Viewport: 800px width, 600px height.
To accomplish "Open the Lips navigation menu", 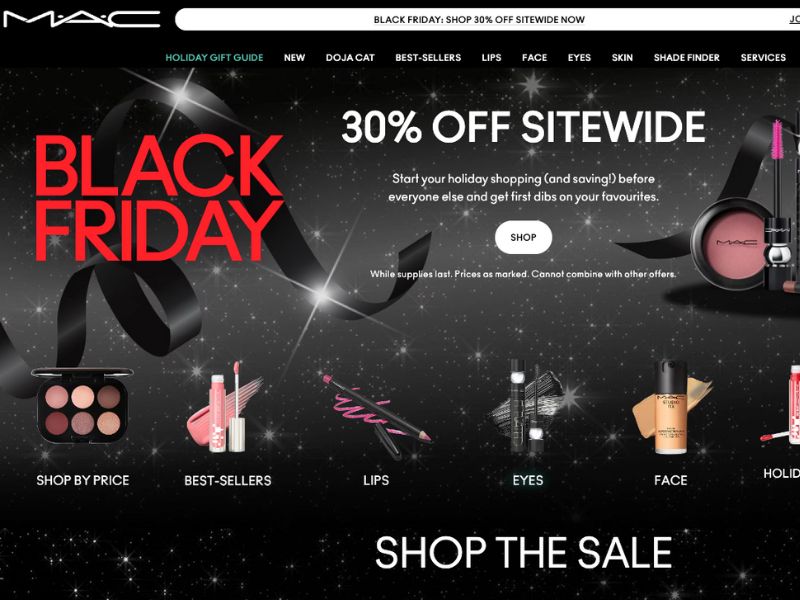I will tap(491, 58).
